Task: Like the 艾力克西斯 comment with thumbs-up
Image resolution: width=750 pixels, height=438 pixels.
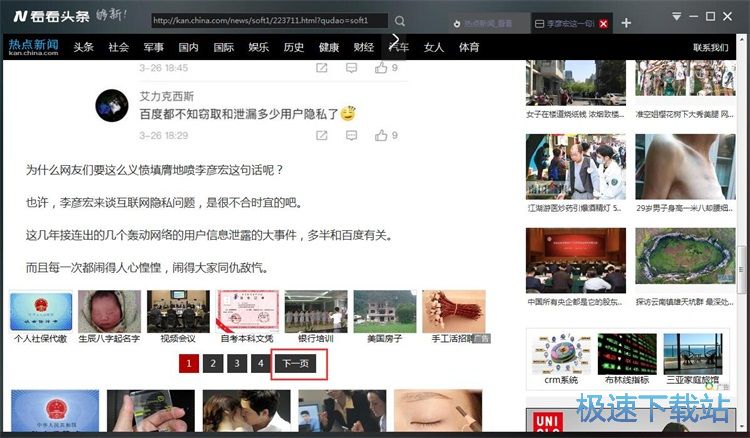Action: pyautogui.click(x=381, y=135)
